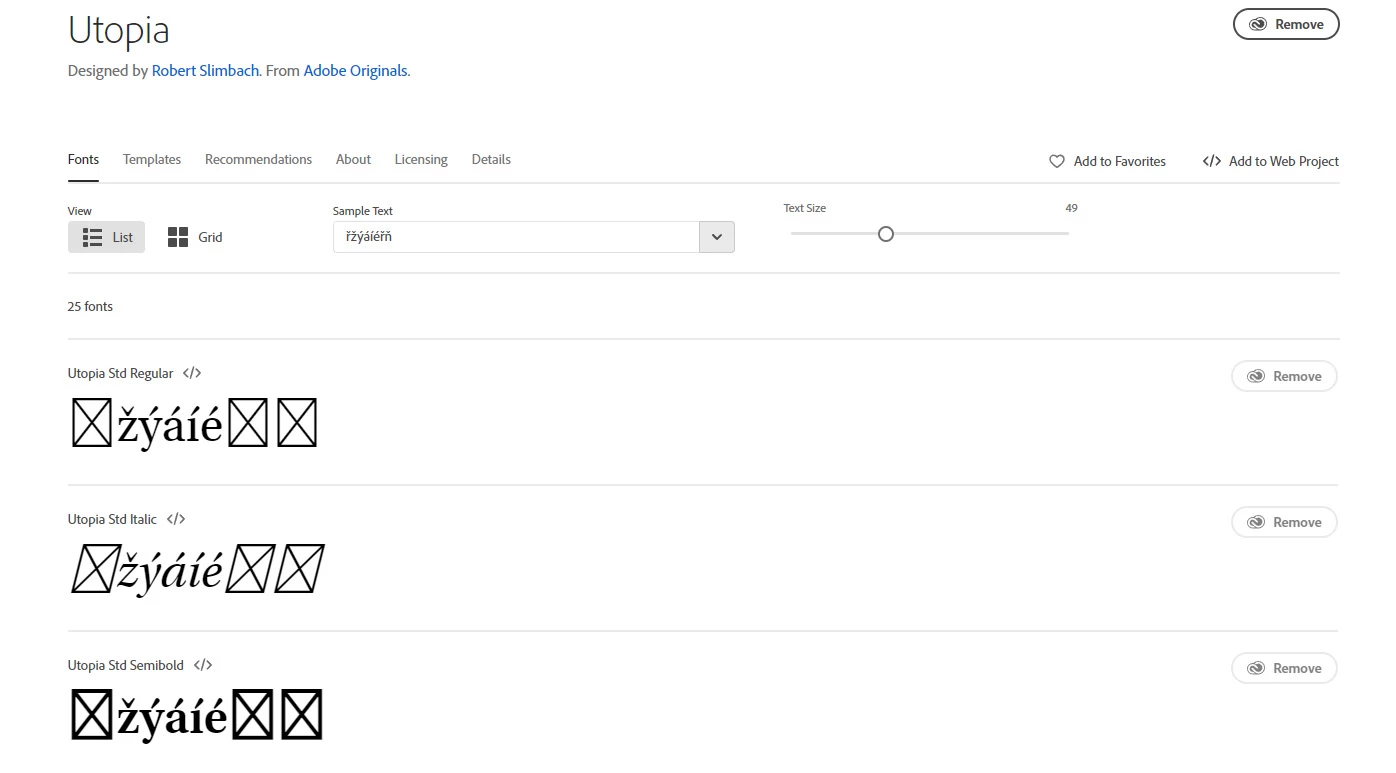Click the Utopia Std Semibold sample preview

click(x=197, y=716)
